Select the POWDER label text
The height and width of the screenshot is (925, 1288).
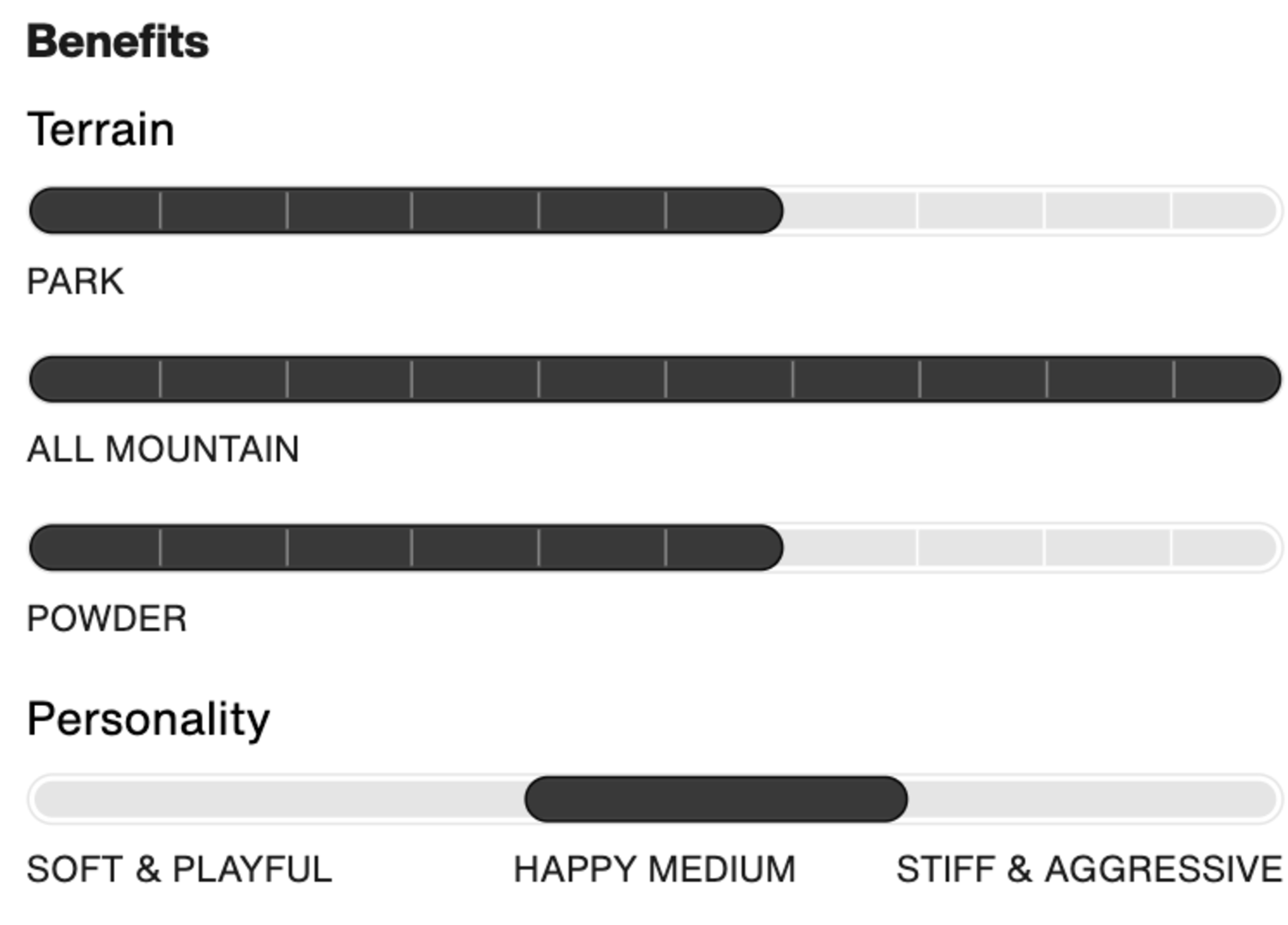[106, 618]
